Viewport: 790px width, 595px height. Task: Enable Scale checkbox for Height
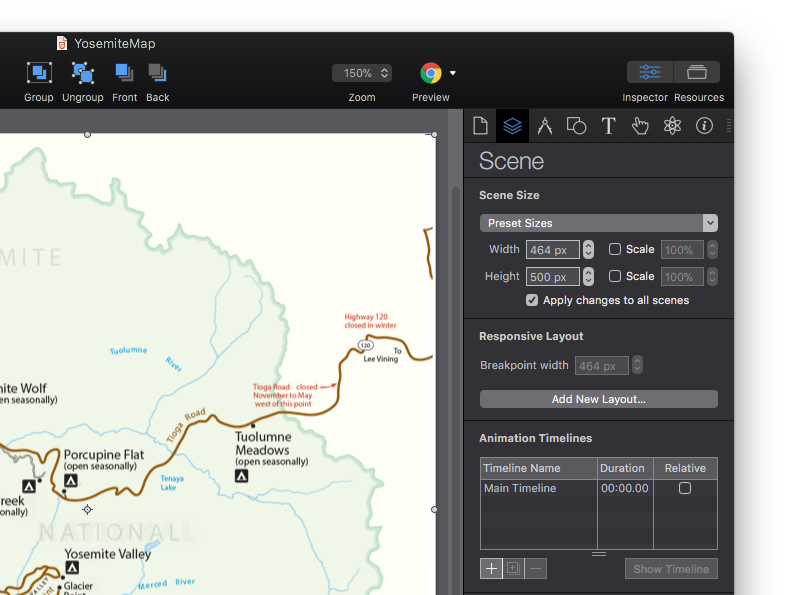pos(615,277)
